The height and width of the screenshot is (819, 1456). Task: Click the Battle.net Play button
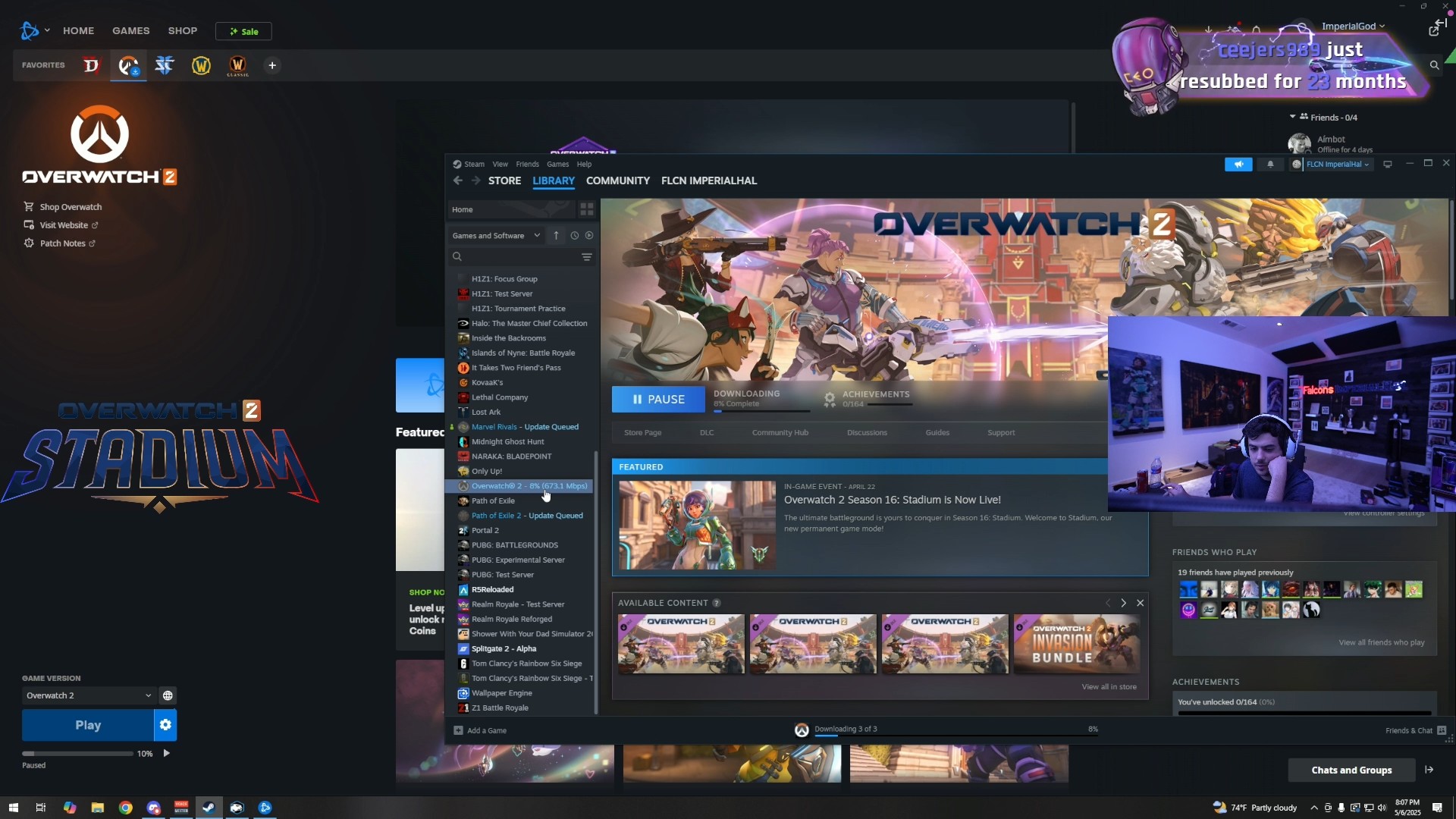coord(88,725)
